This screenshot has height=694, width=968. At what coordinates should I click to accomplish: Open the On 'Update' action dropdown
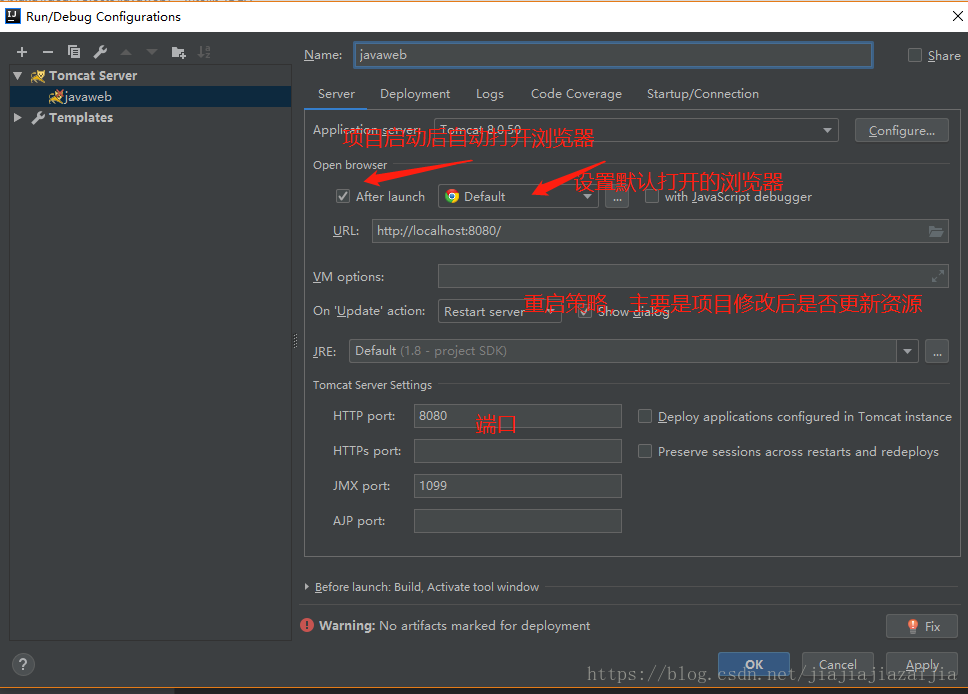[x=500, y=311]
